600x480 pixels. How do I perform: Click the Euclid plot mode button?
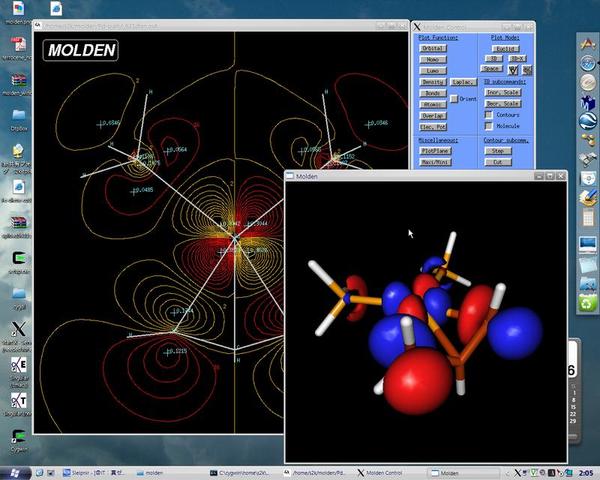505,49
